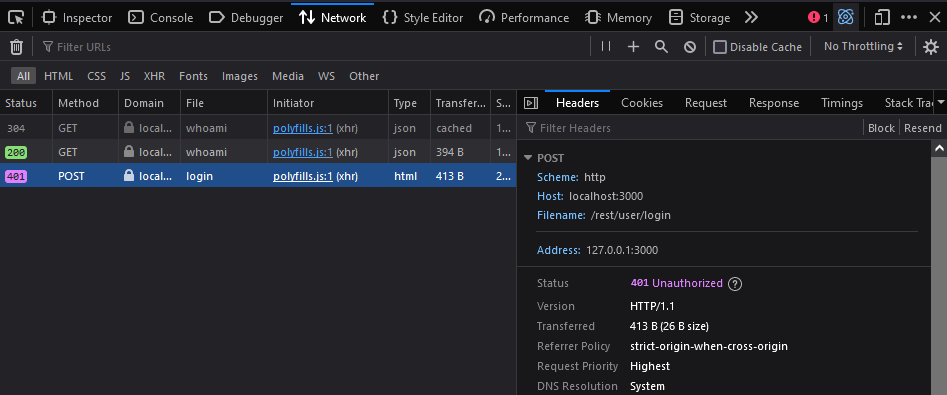Screen dimensions: 947x395
Task: Close the developer tools panel
Action: [934, 18]
